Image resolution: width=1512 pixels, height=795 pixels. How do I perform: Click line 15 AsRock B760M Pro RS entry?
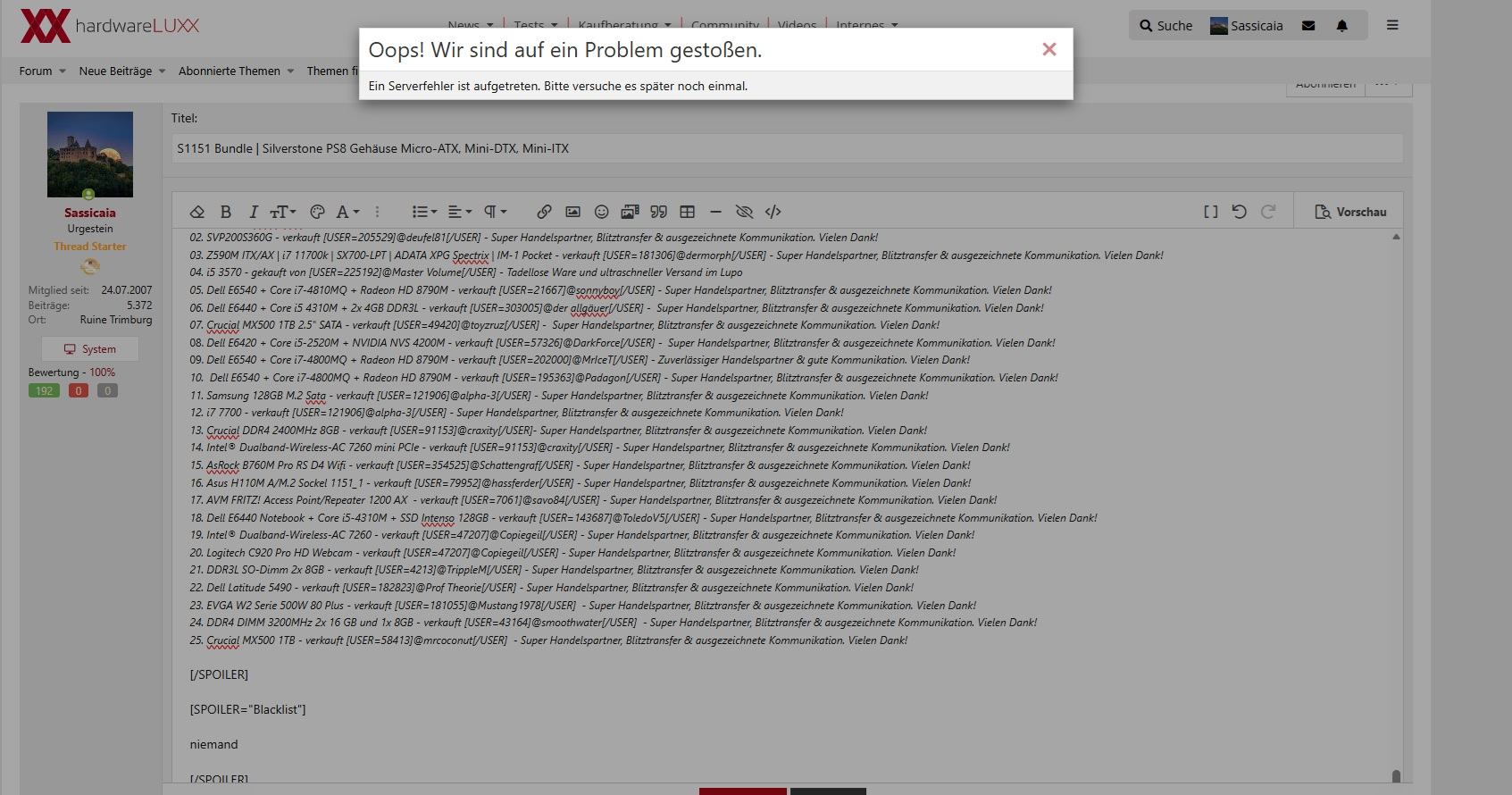580,465
